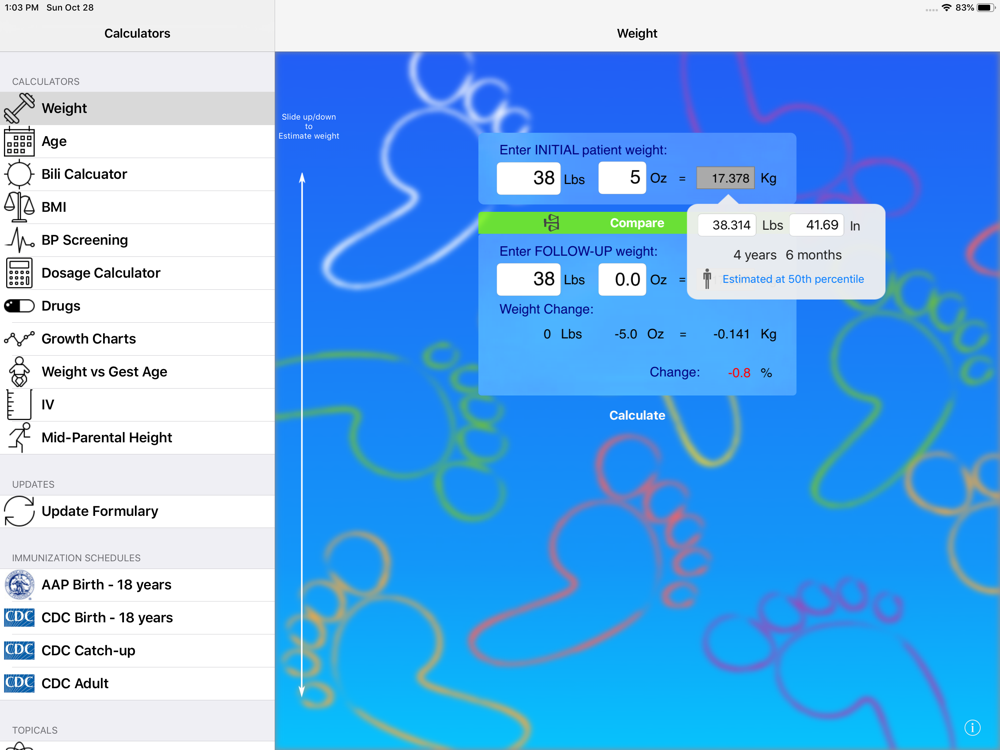Tap CDC logo beside CDC Adult
The width and height of the screenshot is (1000, 750).
19,683
